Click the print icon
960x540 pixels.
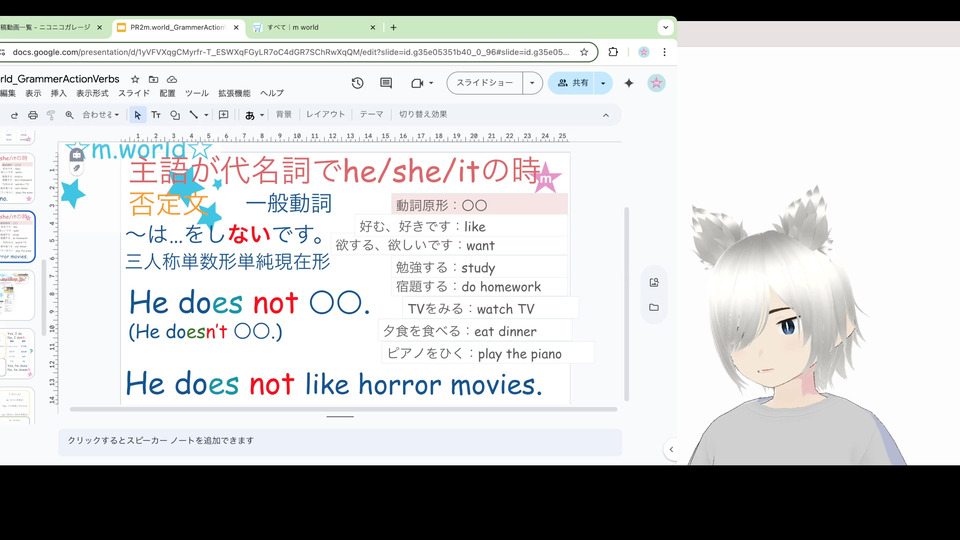[x=32, y=114]
